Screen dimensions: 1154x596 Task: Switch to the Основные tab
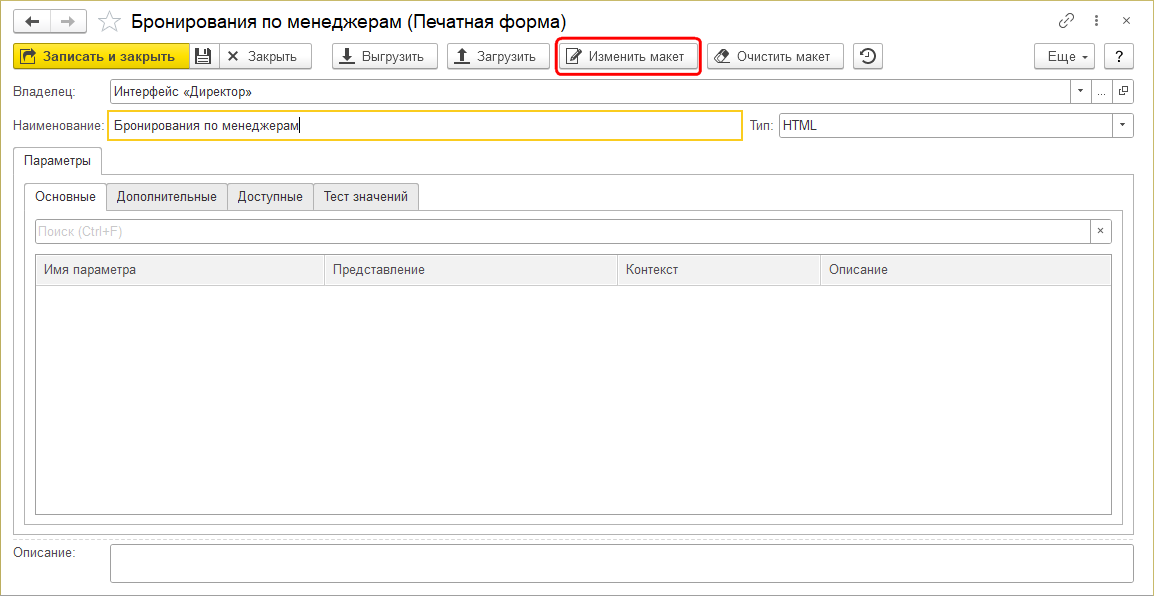coord(66,197)
